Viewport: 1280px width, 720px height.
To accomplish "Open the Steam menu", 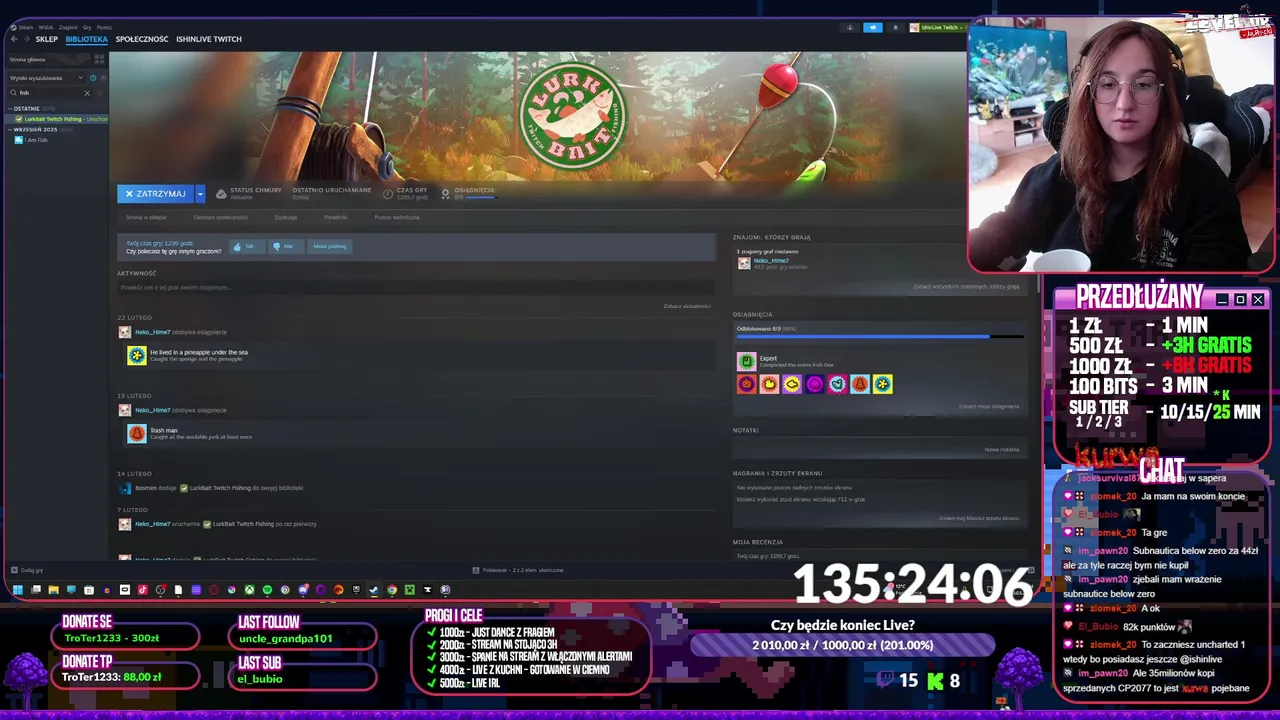I will point(25,28).
